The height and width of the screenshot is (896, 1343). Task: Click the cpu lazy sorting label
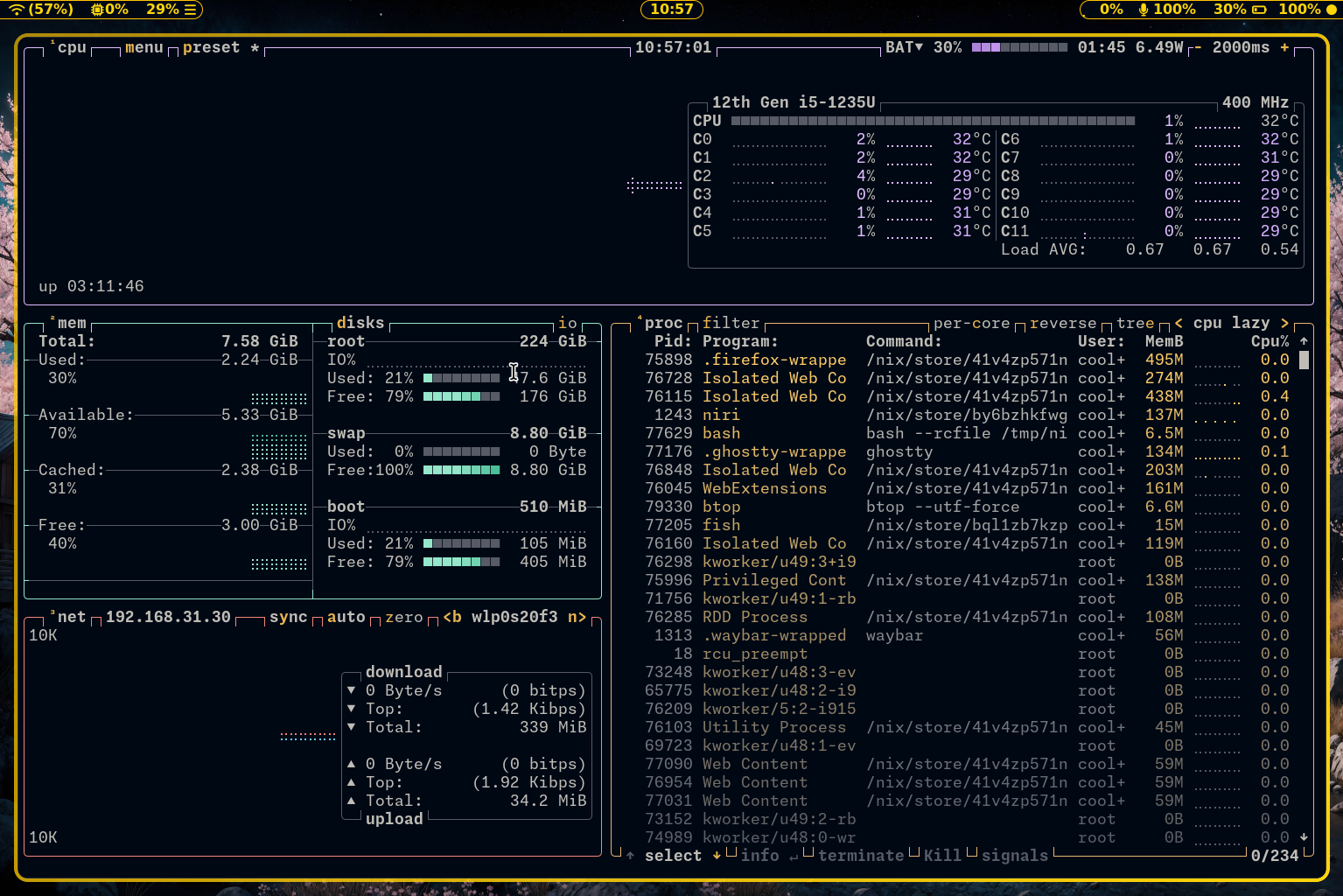(x=1231, y=323)
